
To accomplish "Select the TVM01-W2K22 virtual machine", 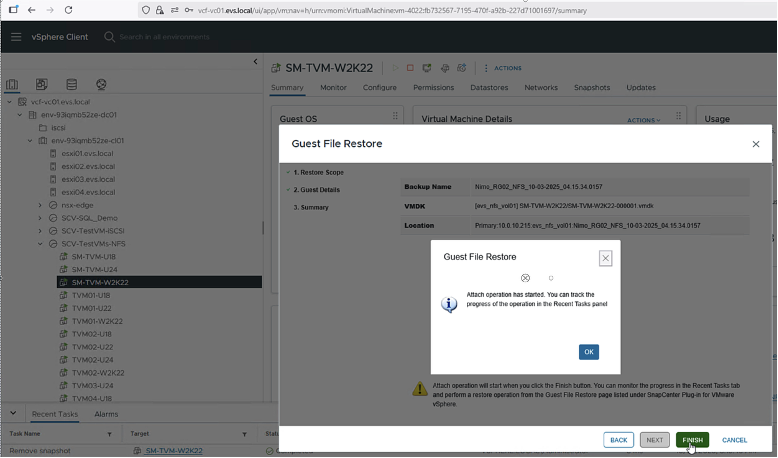I will 97,321.
